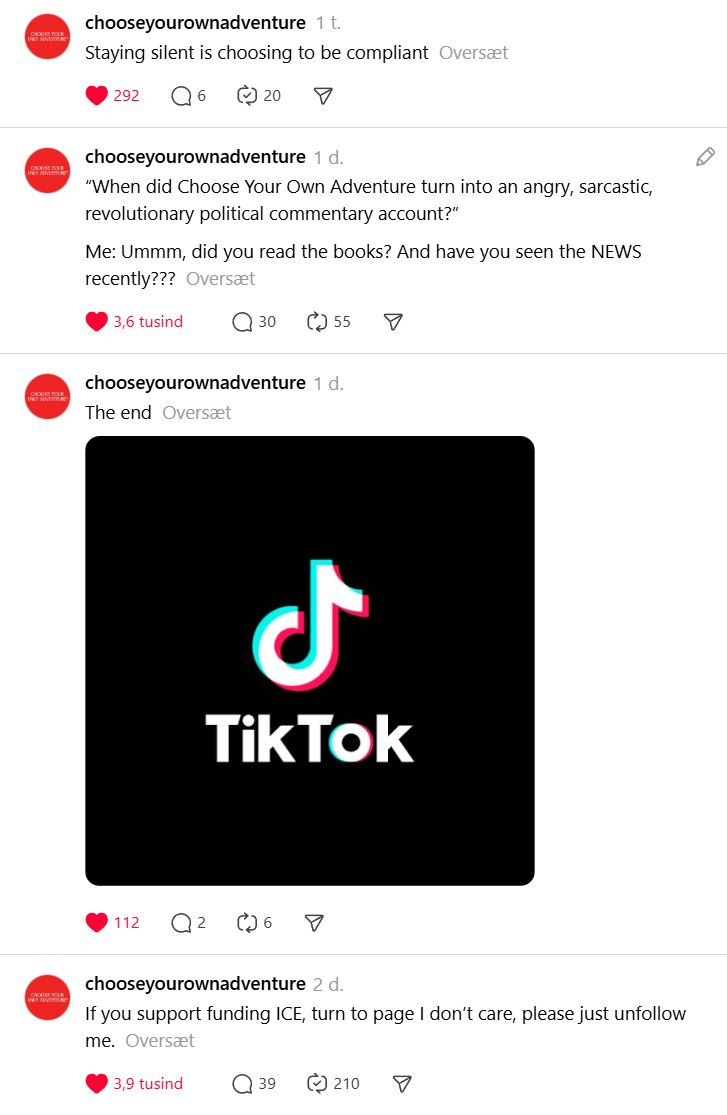727x1115 pixels.
Task: Like the ICE funding post
Action: coord(97,1084)
